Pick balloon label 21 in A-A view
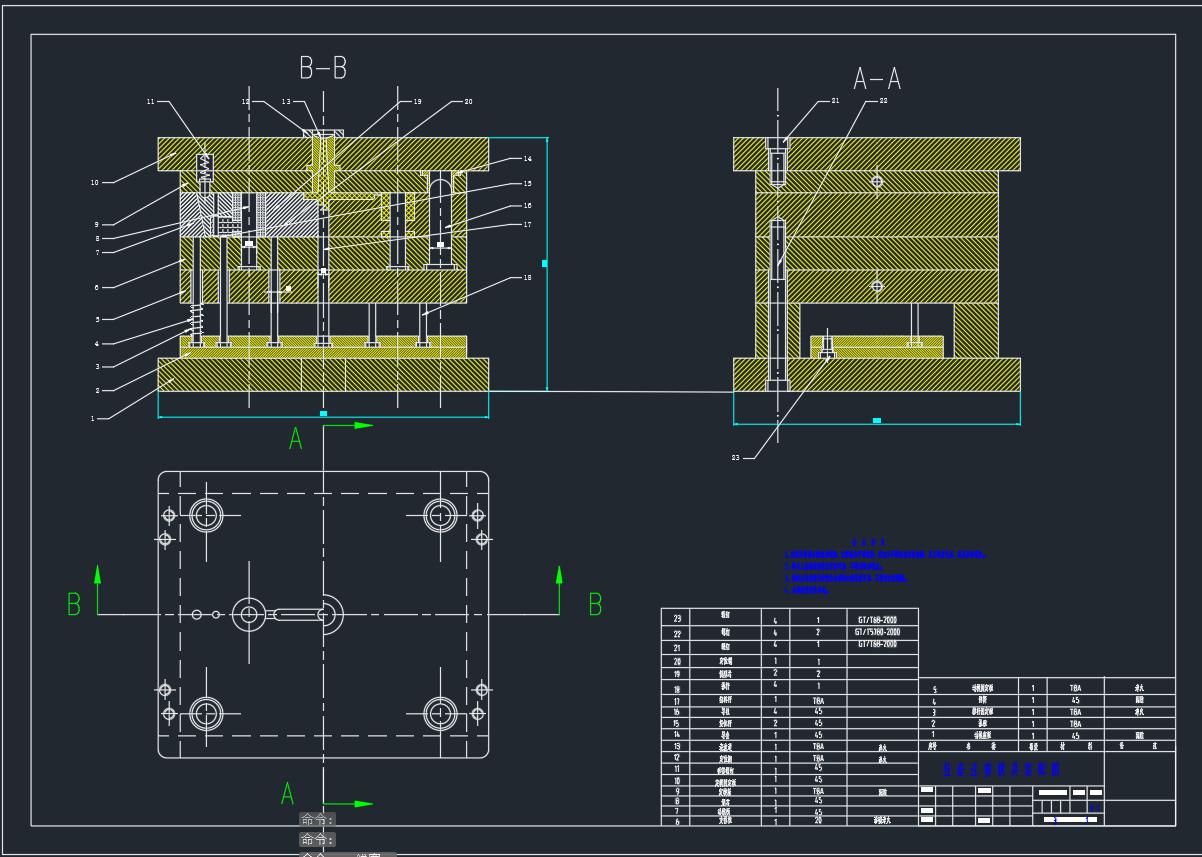This screenshot has height=857, width=1202. (835, 101)
